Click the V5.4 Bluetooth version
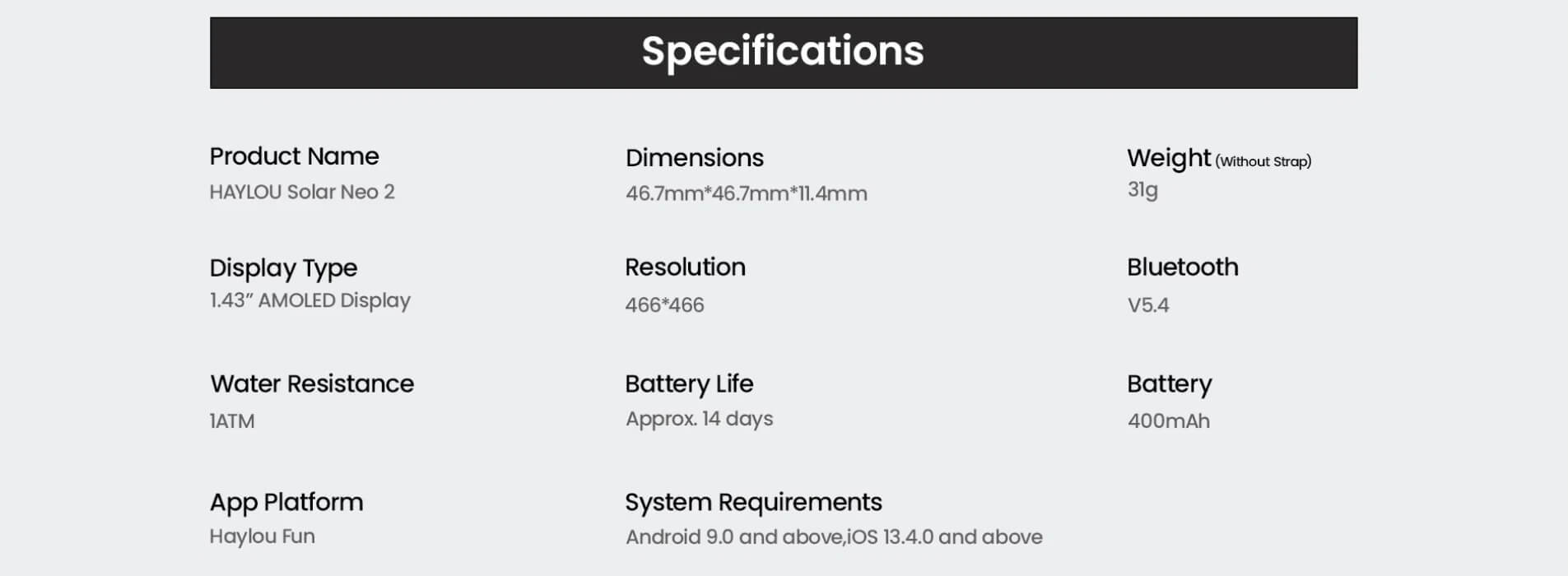Image resolution: width=1568 pixels, height=576 pixels. [x=1148, y=305]
